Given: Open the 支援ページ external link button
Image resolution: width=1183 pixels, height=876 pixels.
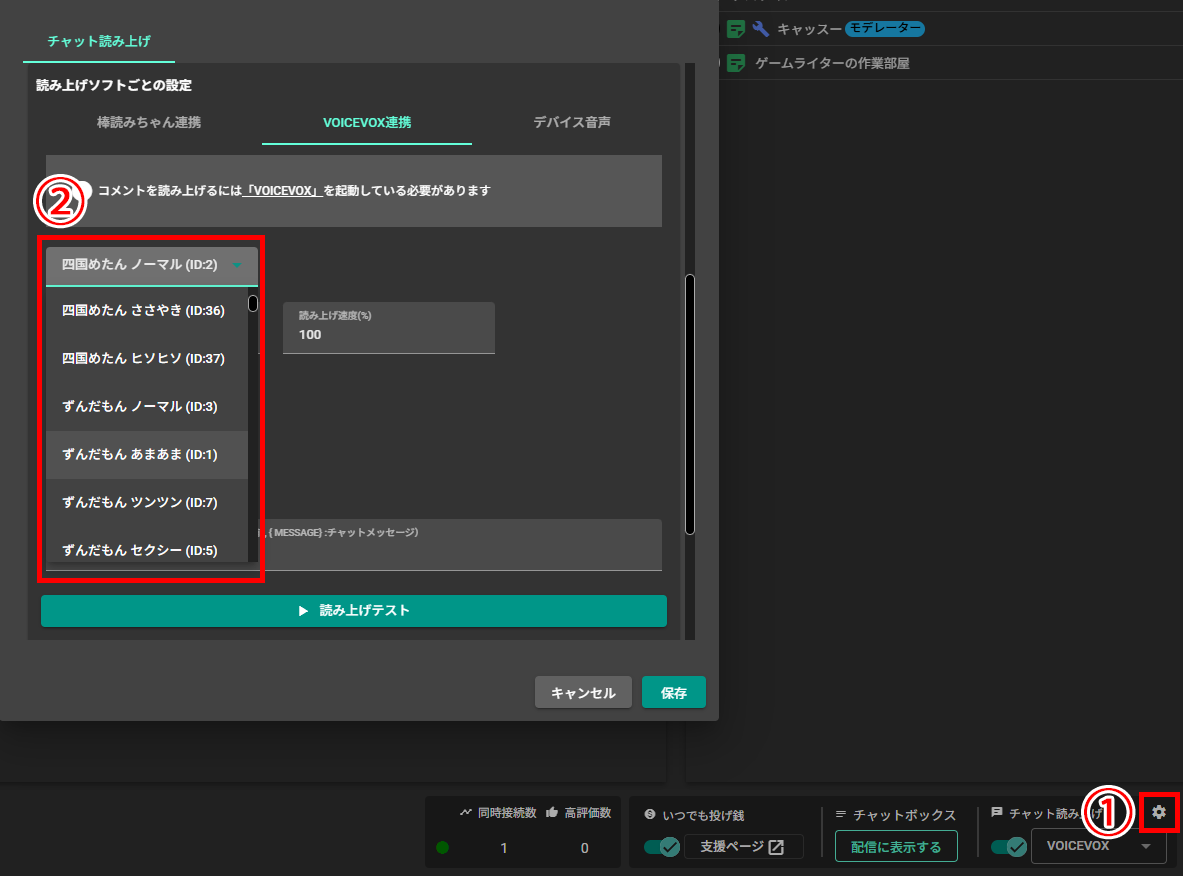Looking at the screenshot, I should [x=743, y=847].
